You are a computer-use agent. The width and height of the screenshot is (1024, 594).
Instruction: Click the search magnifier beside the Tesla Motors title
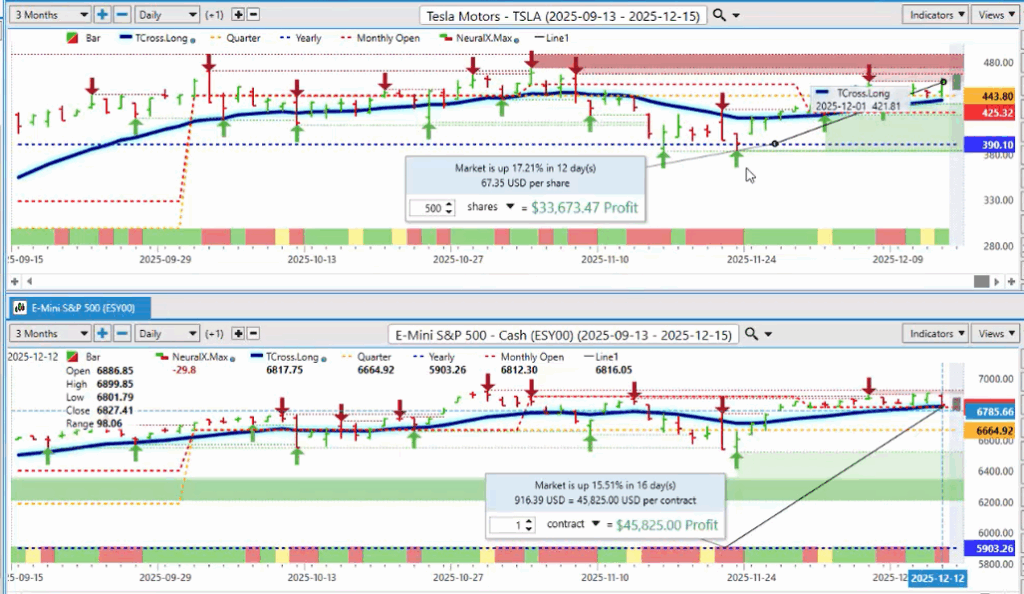(722, 15)
